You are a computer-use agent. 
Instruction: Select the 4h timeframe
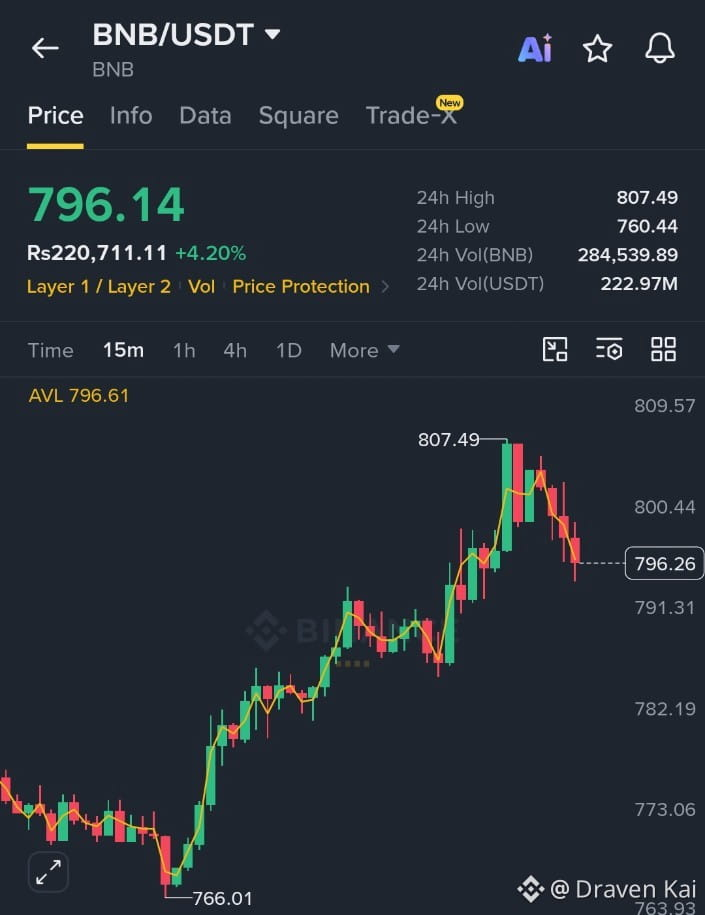(x=235, y=350)
